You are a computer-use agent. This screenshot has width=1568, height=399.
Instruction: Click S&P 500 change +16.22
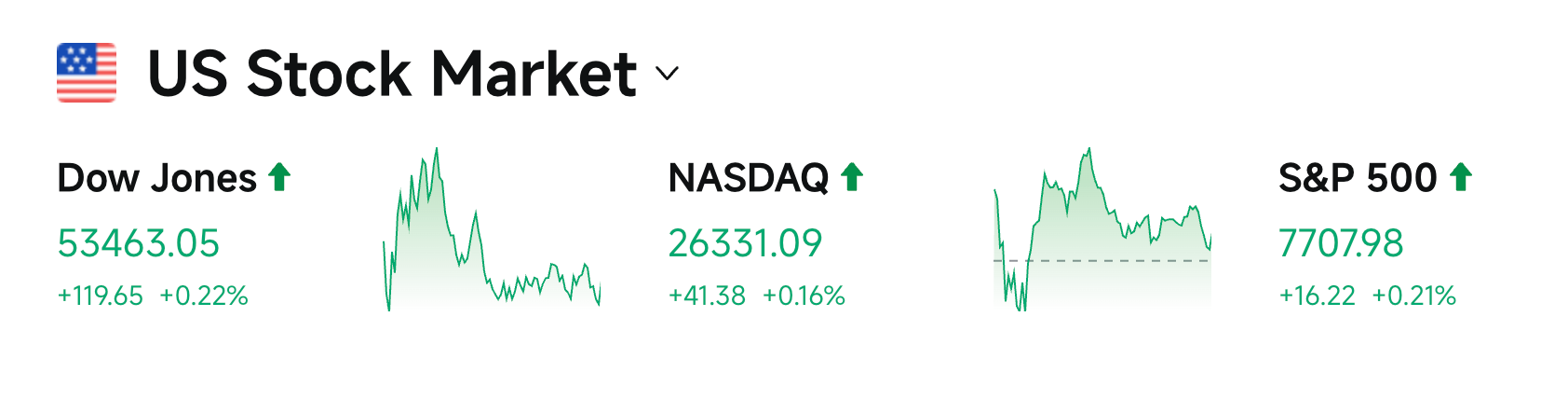click(1318, 296)
